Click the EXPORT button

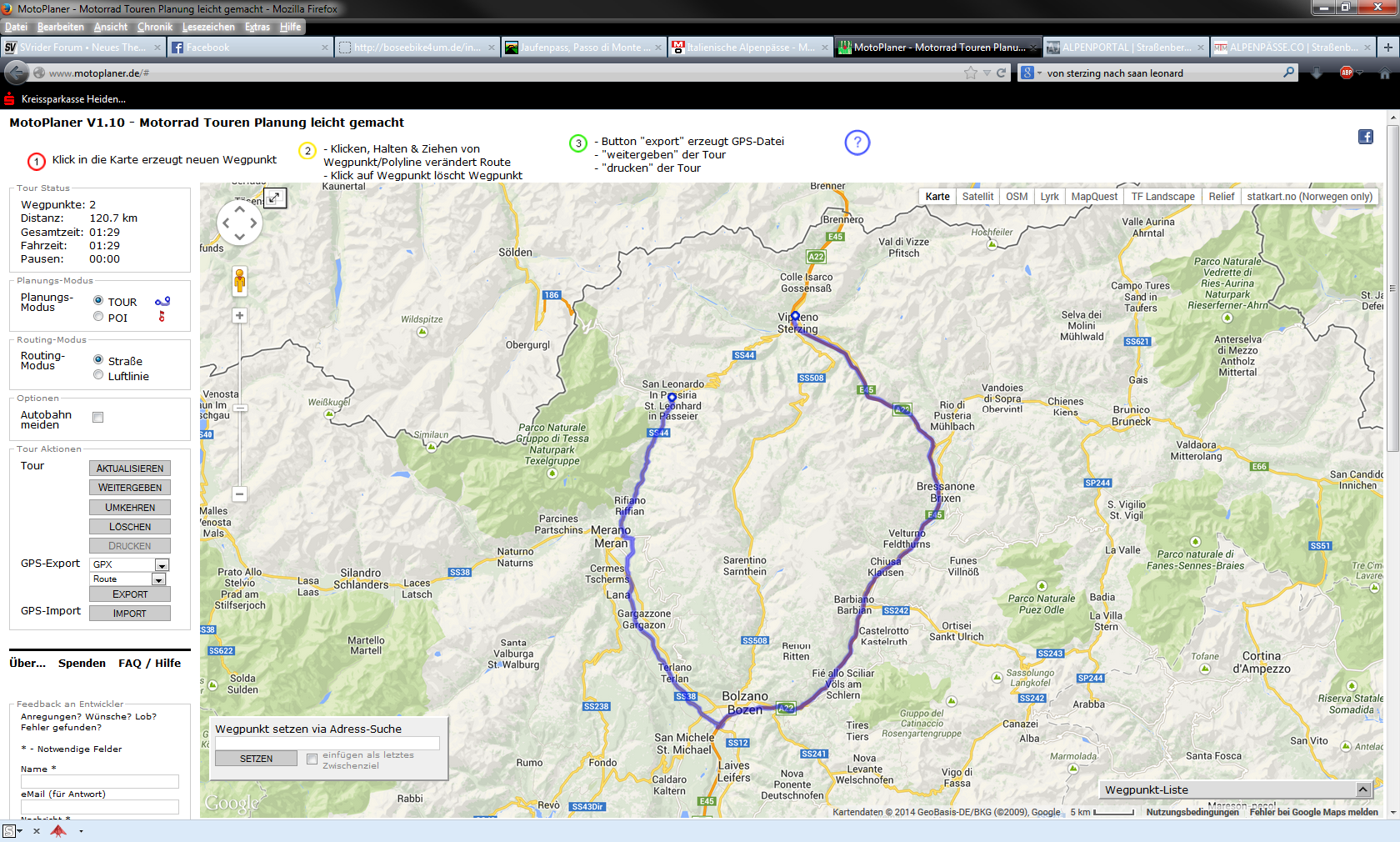[x=130, y=594]
